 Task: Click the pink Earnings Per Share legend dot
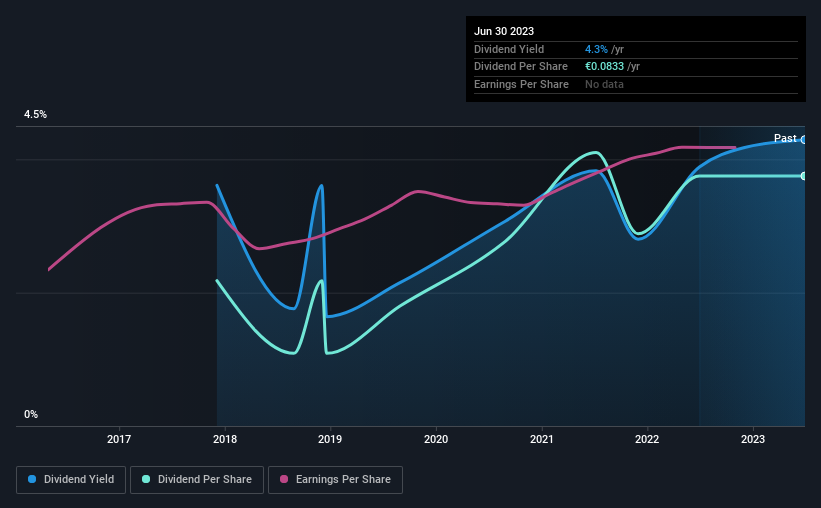(284, 479)
